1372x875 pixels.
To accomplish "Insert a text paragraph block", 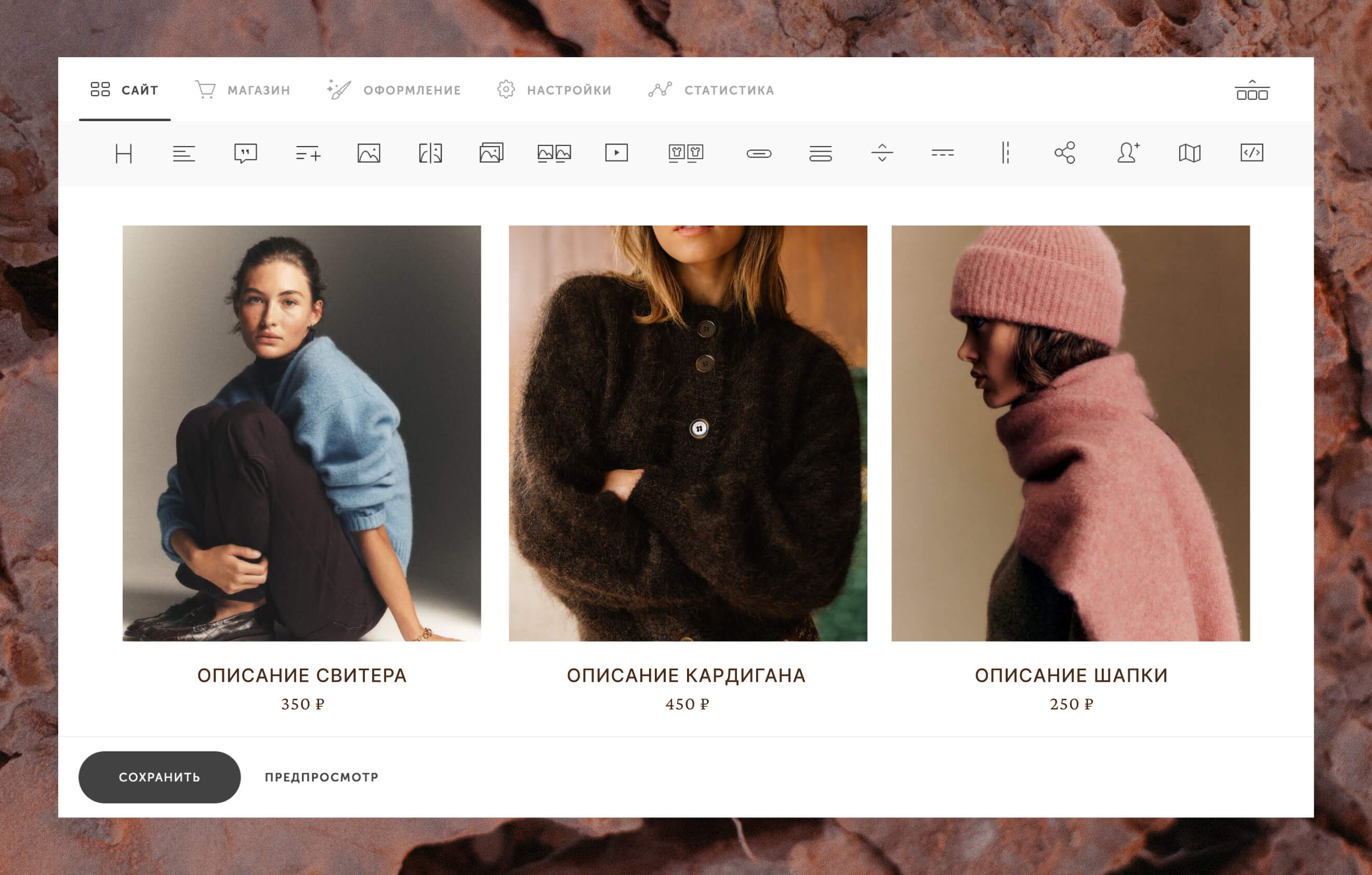I will pos(184,153).
